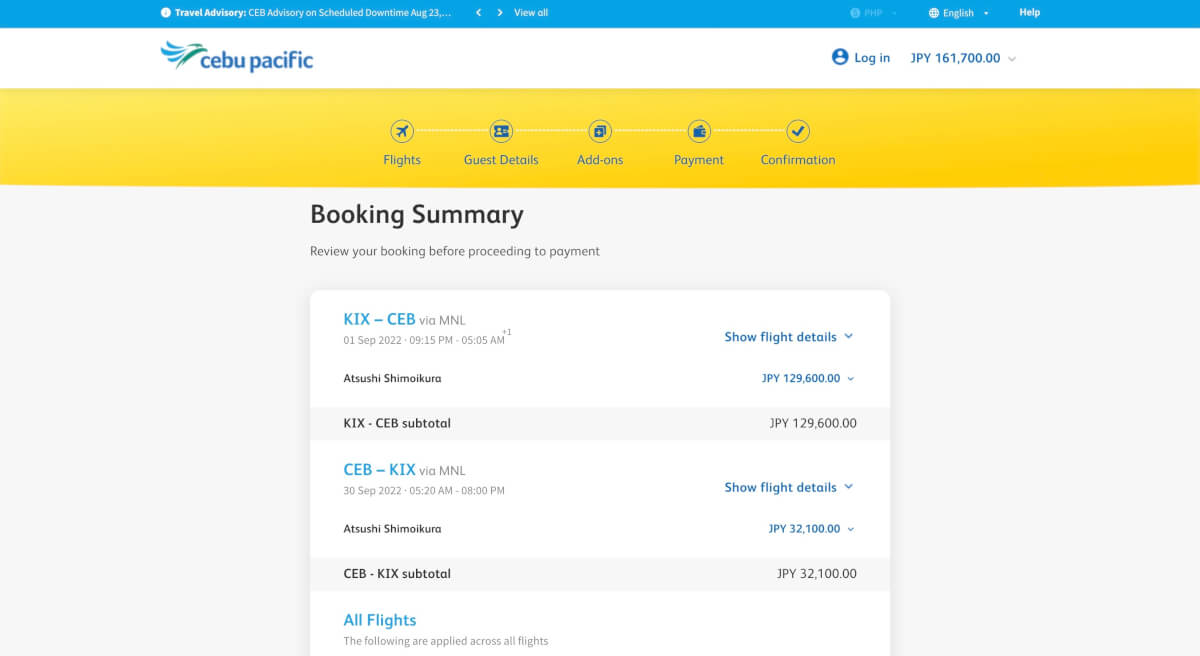Click the Flights airplane step icon
1200x656 pixels.
pos(402,131)
